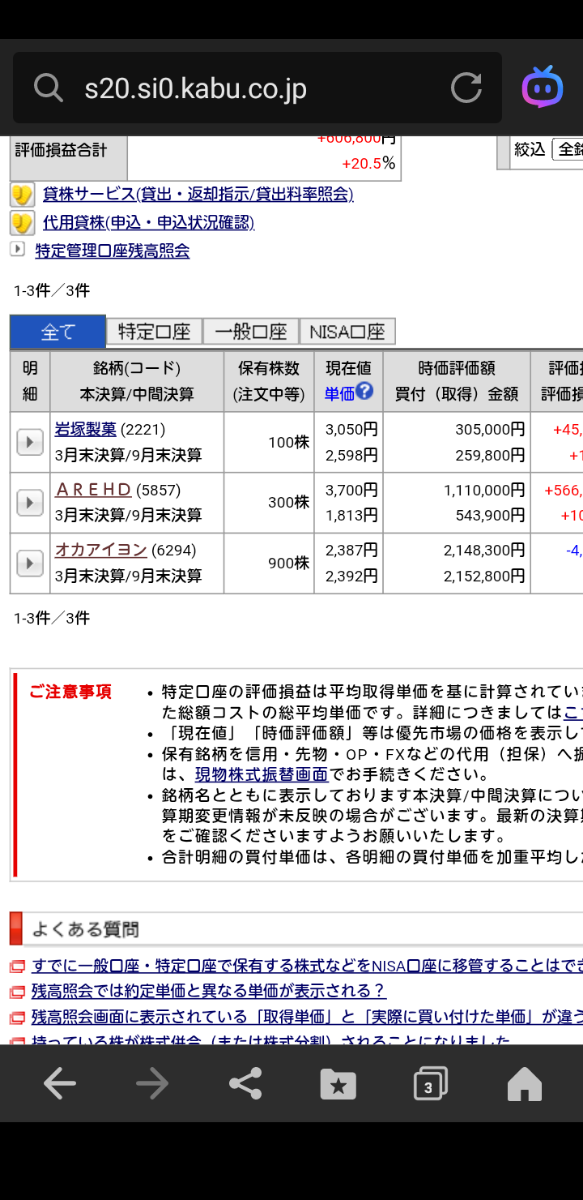Go back with the browser back arrow
The width and height of the screenshot is (583, 1200).
pos(59,1083)
